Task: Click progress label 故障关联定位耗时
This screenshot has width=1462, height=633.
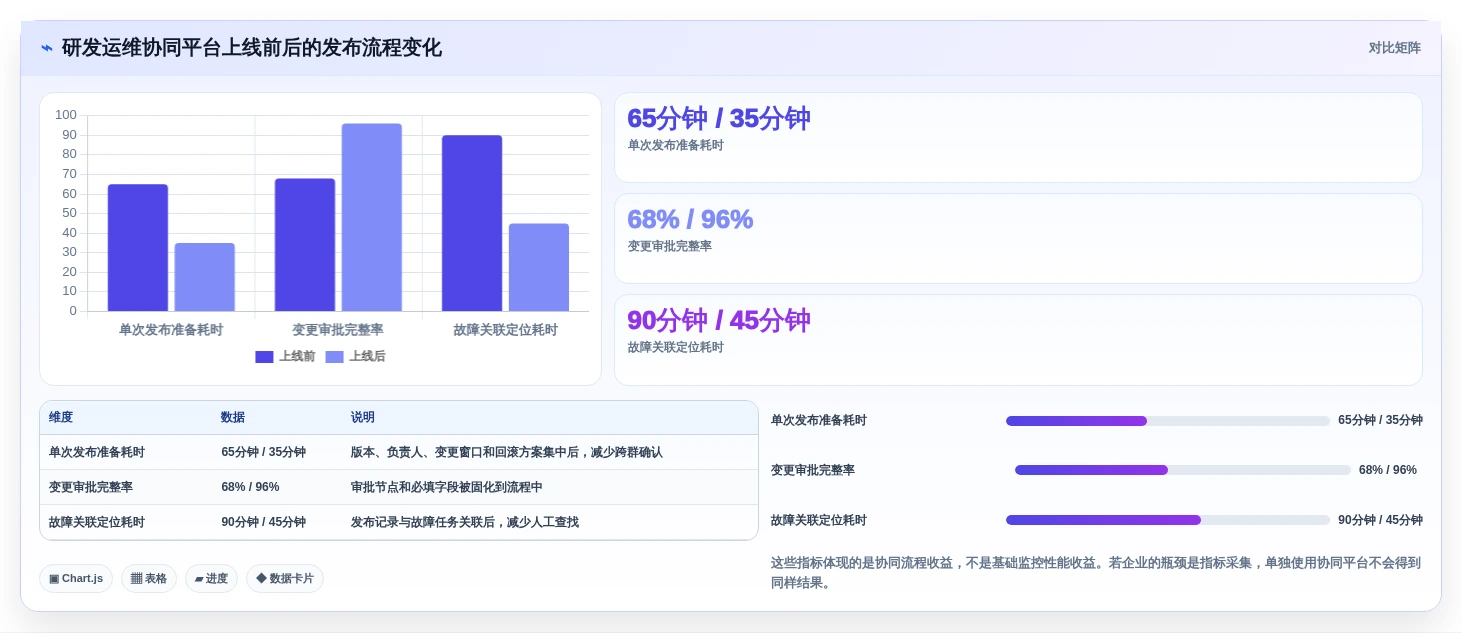Action: click(819, 520)
